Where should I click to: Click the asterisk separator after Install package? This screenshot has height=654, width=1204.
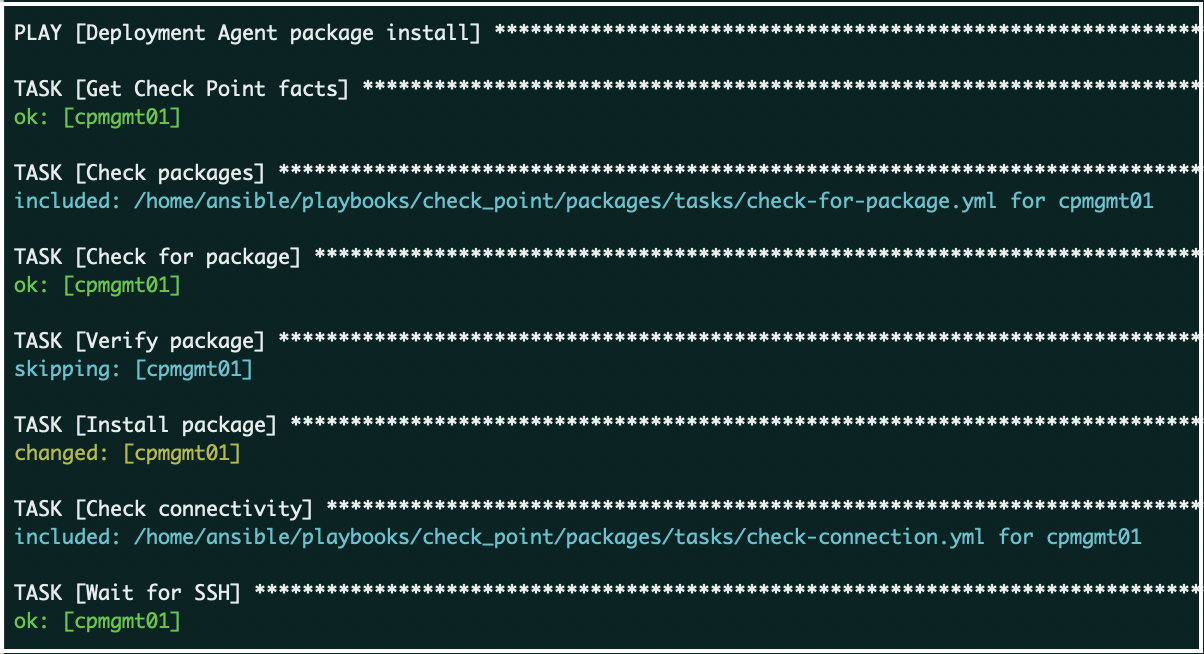(744, 425)
